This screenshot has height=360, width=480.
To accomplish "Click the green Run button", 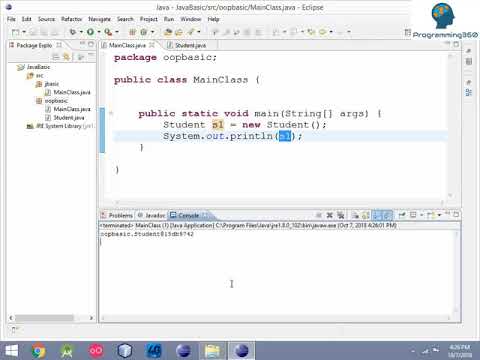I will [90, 32].
